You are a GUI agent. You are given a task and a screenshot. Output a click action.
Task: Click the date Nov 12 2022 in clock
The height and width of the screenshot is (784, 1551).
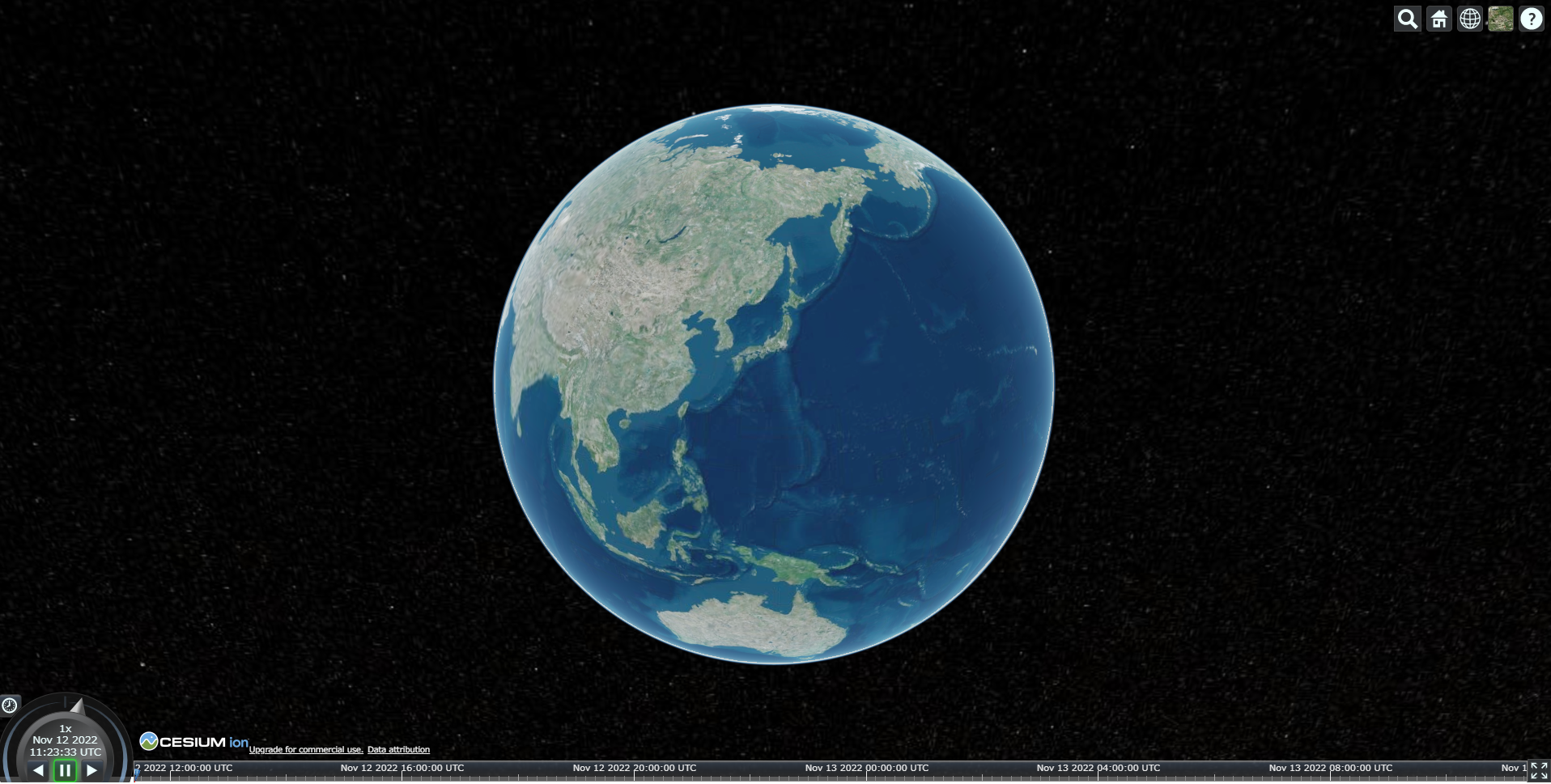click(x=65, y=740)
